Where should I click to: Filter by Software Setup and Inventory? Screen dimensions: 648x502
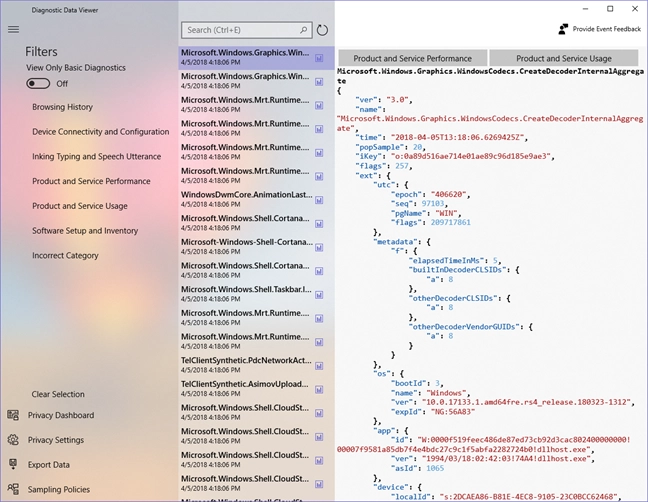(85, 231)
